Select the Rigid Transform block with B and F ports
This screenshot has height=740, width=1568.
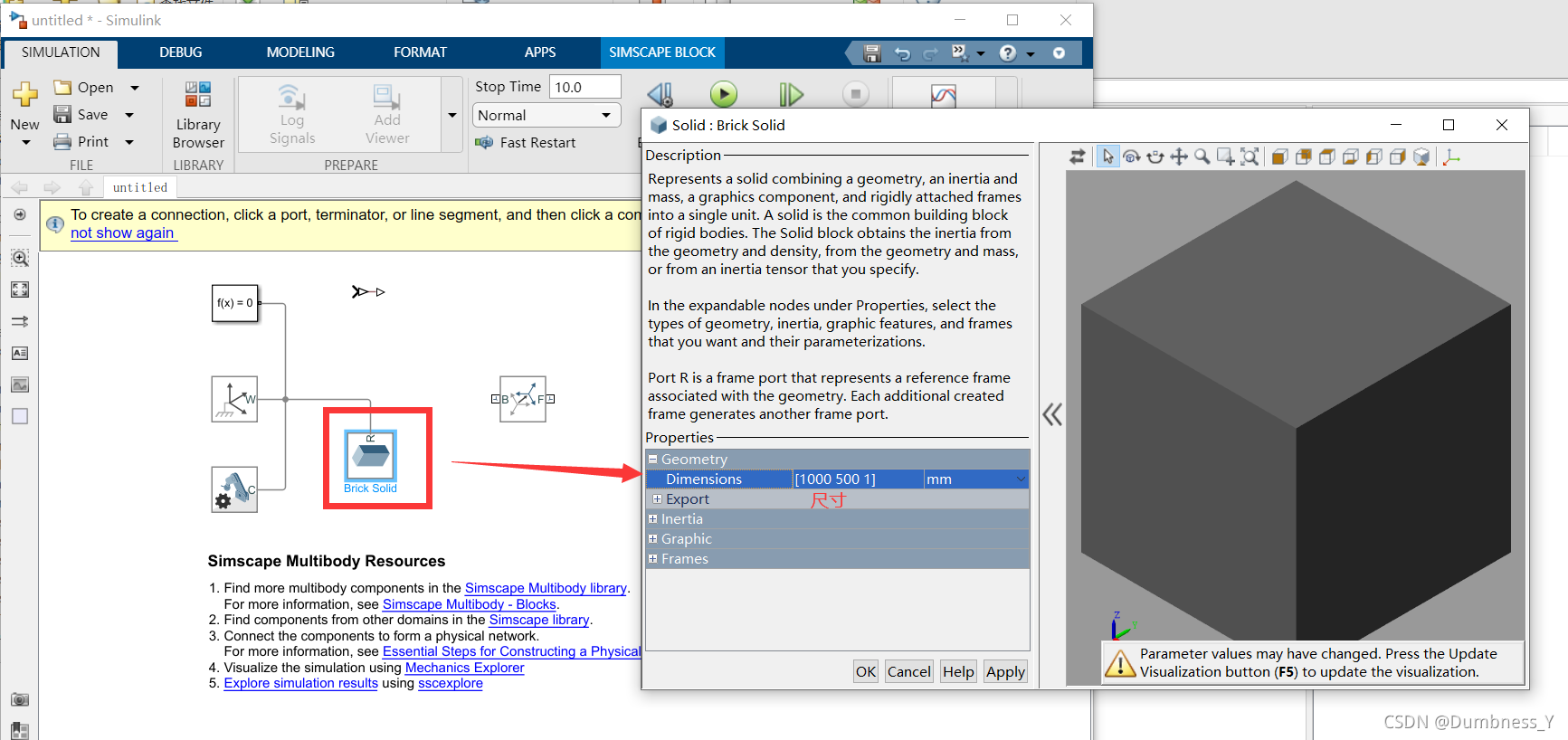point(523,399)
